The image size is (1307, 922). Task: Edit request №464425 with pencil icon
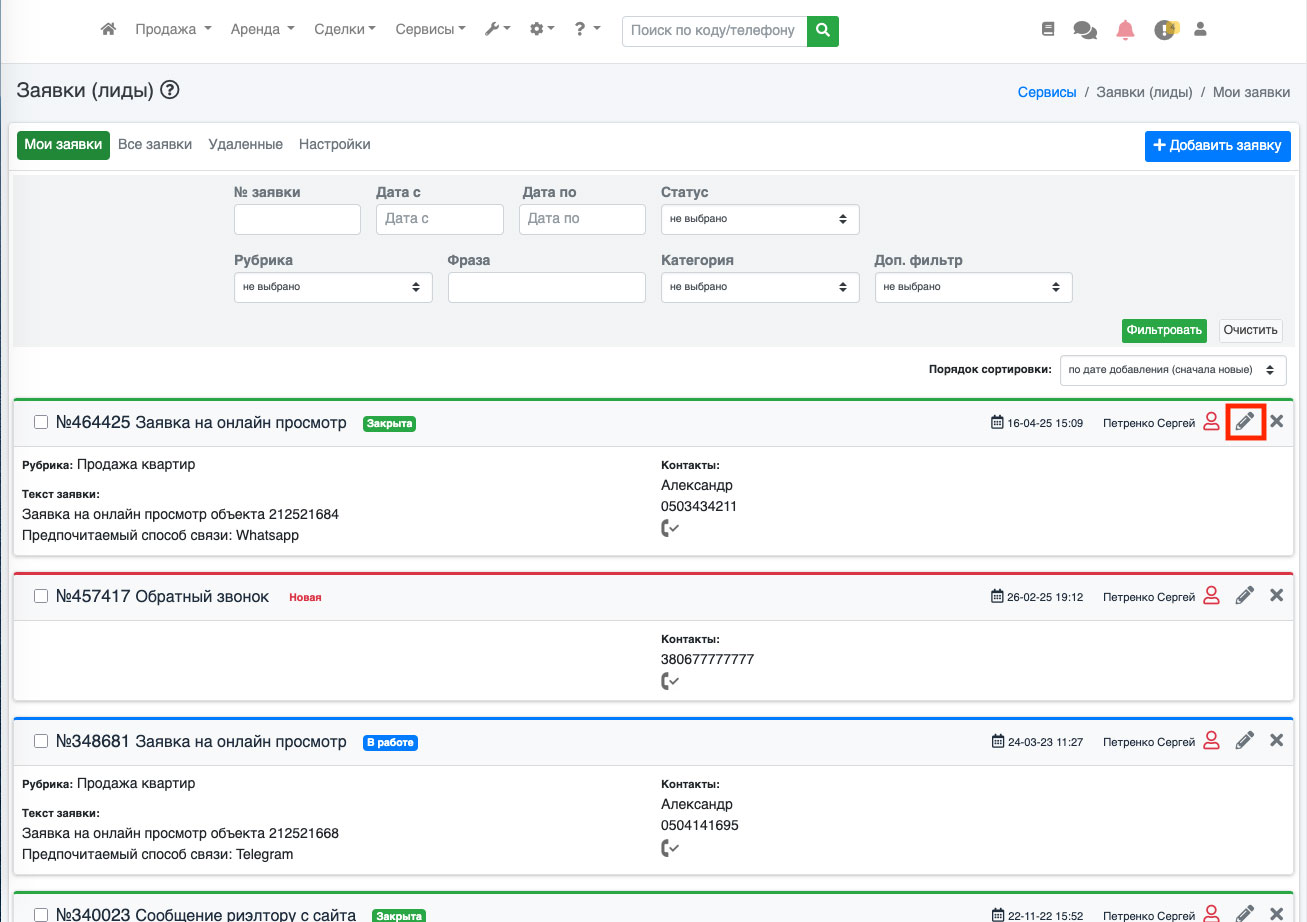(x=1245, y=422)
